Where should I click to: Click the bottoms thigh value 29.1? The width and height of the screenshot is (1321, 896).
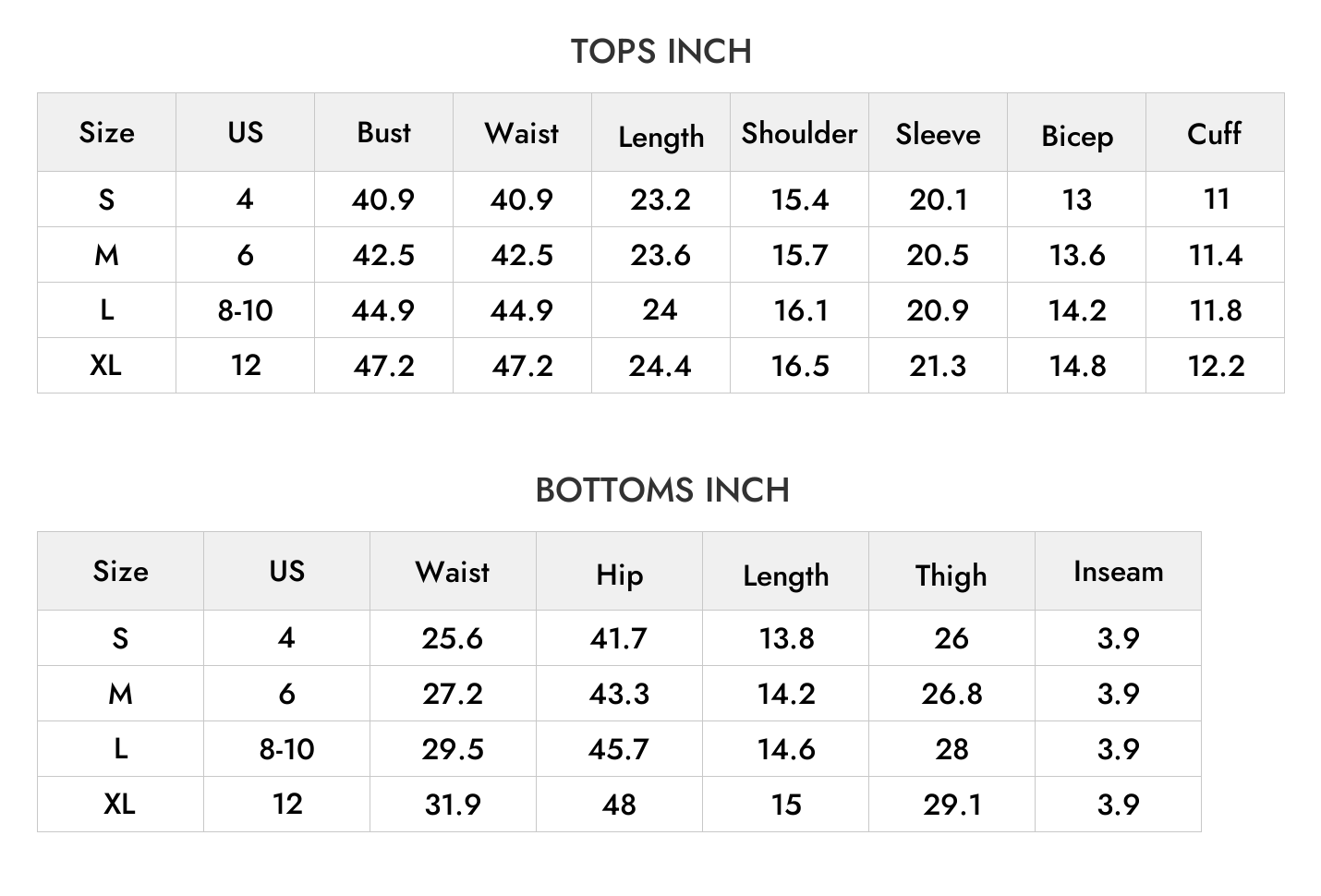951,805
